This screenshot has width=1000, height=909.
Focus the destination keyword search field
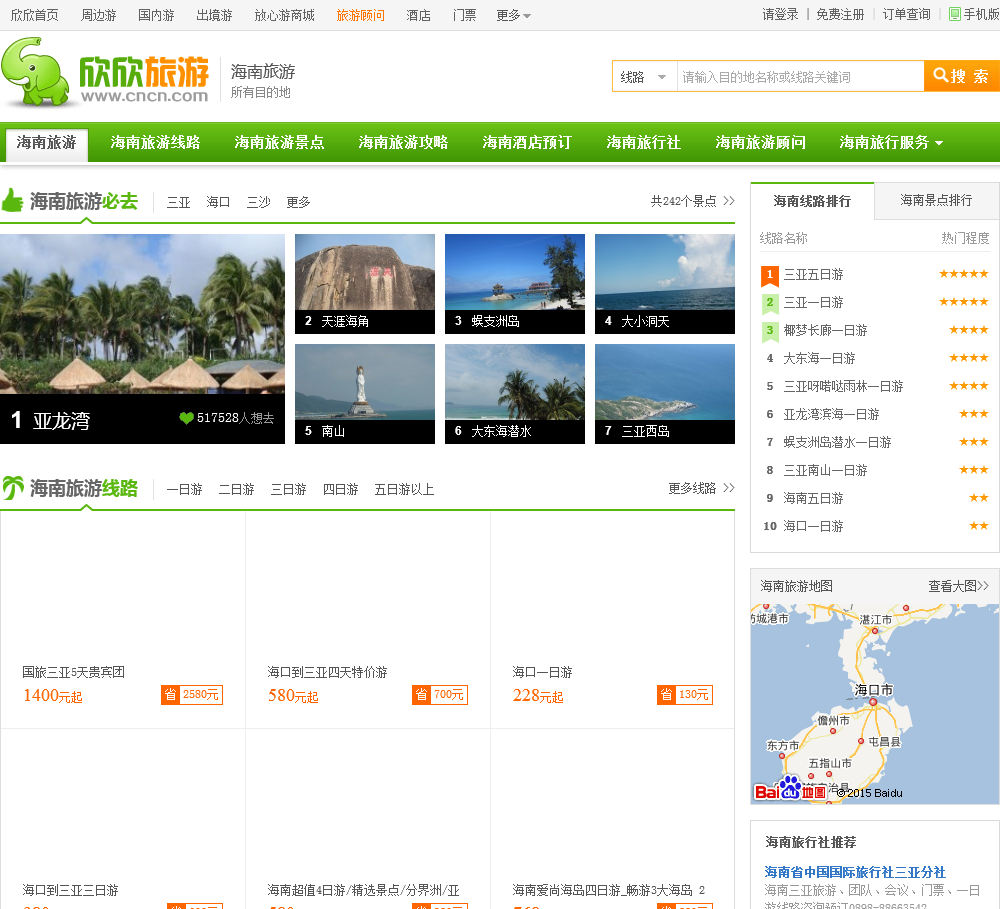coord(800,77)
